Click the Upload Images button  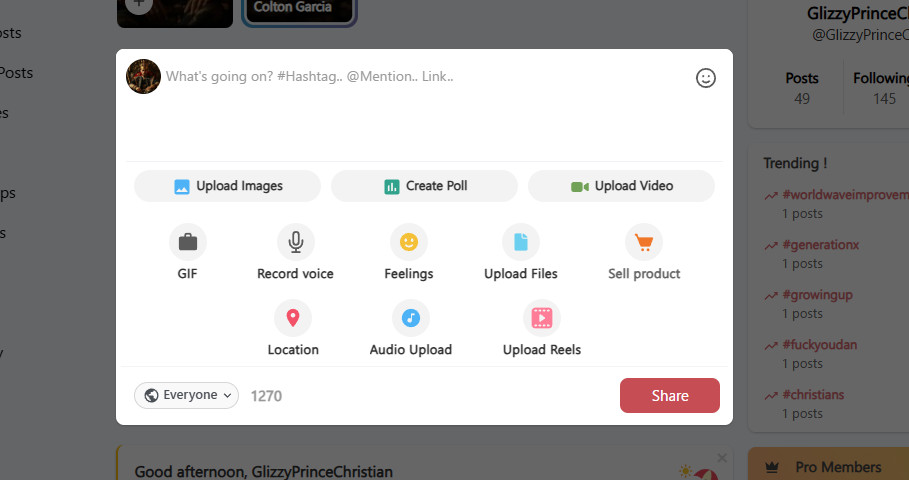point(227,186)
